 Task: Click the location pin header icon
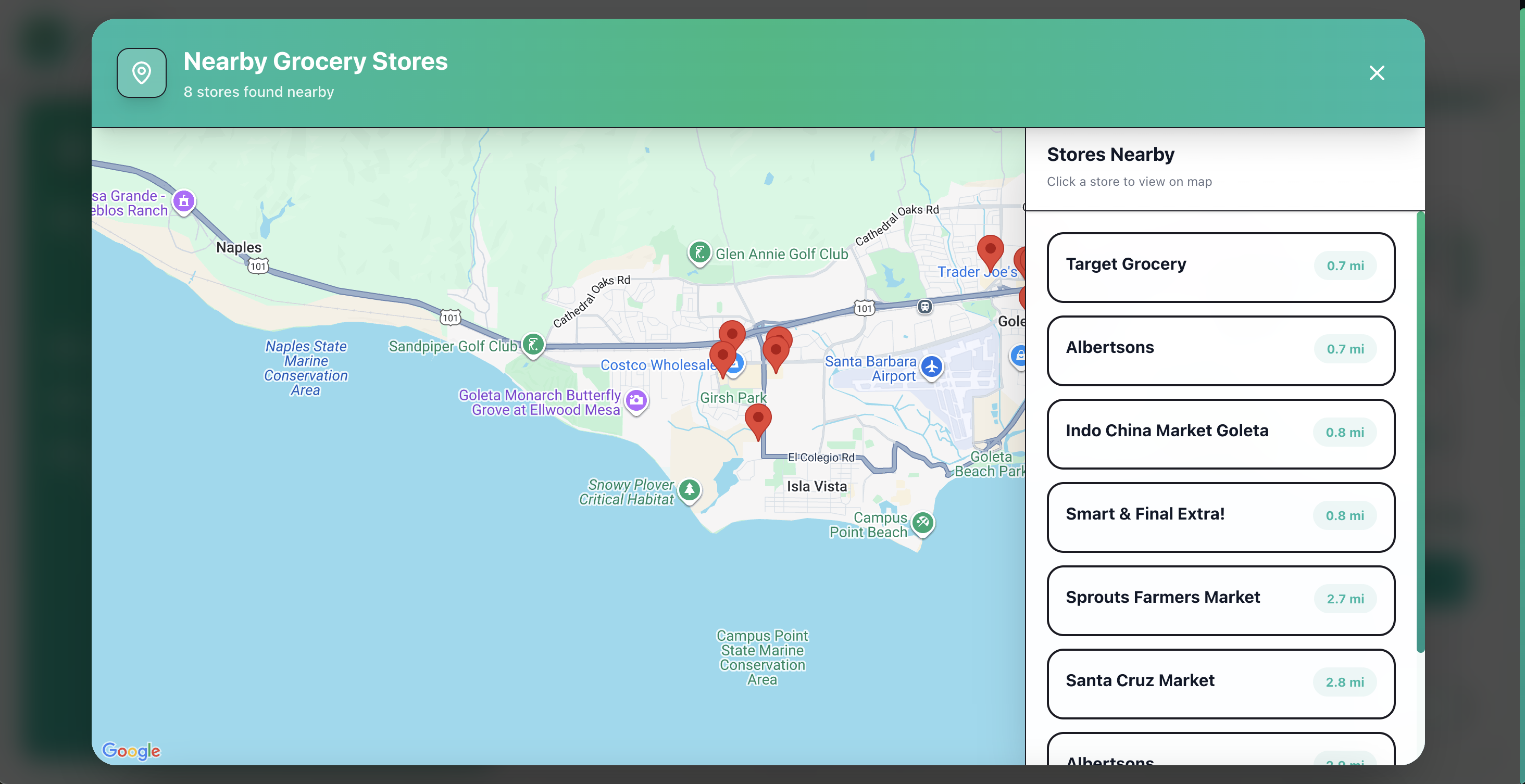click(142, 73)
